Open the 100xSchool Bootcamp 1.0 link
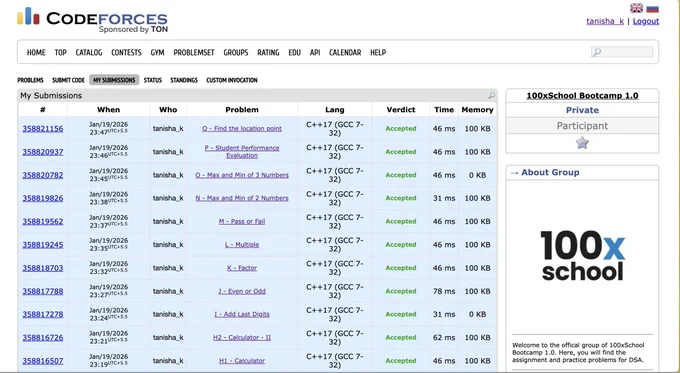Viewport: 680px width, 373px height. (x=582, y=95)
